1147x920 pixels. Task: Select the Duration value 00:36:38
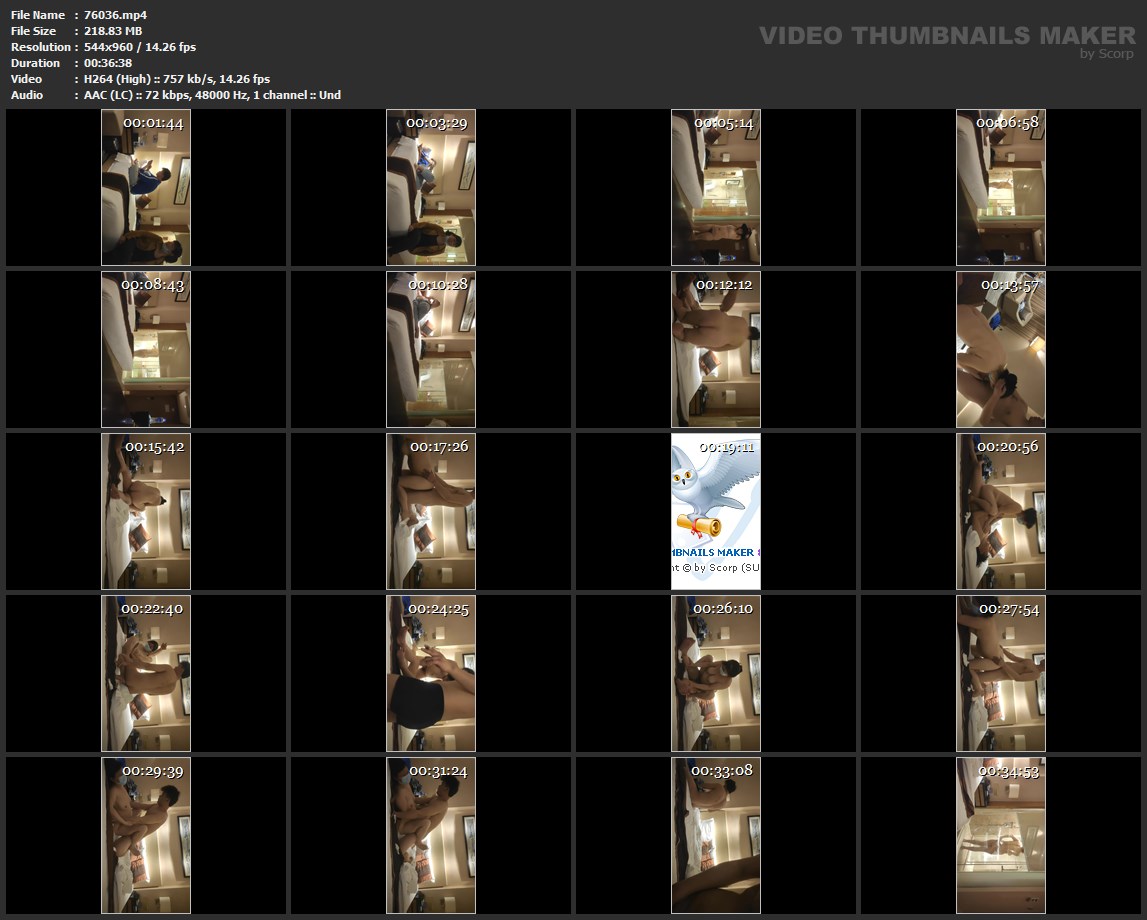pos(108,63)
